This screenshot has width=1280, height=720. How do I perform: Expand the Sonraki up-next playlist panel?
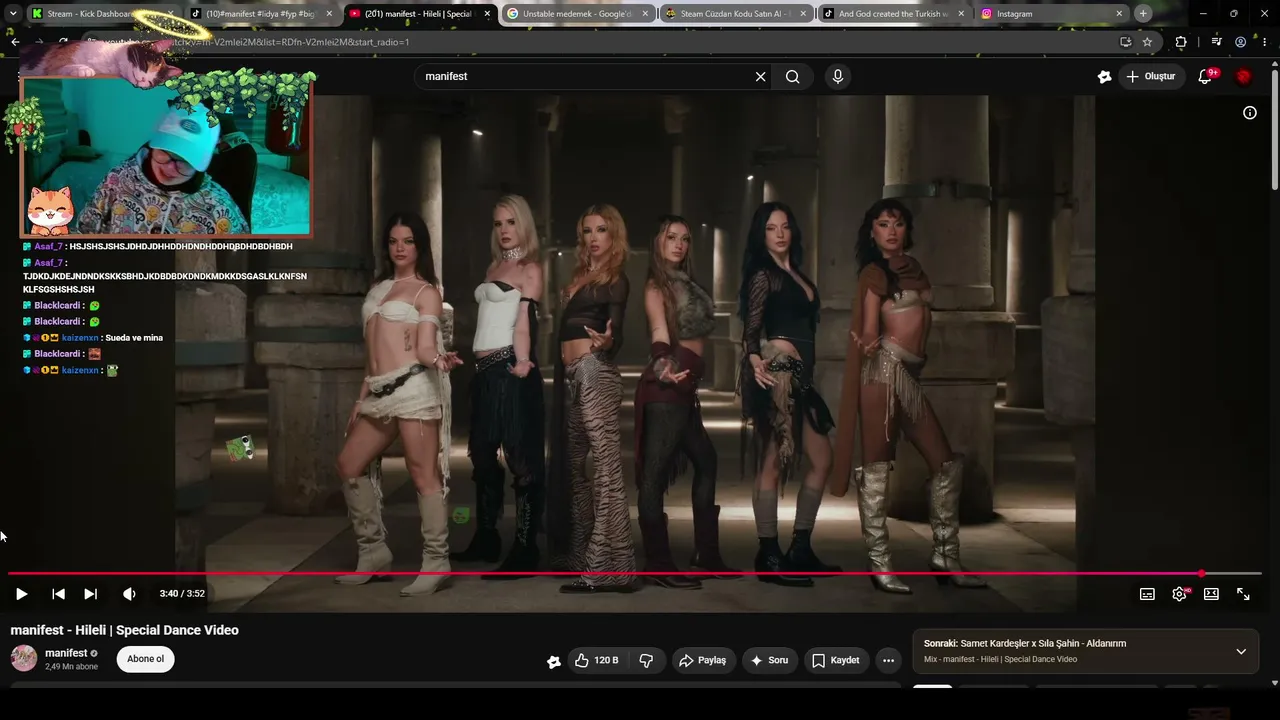tap(1241, 651)
